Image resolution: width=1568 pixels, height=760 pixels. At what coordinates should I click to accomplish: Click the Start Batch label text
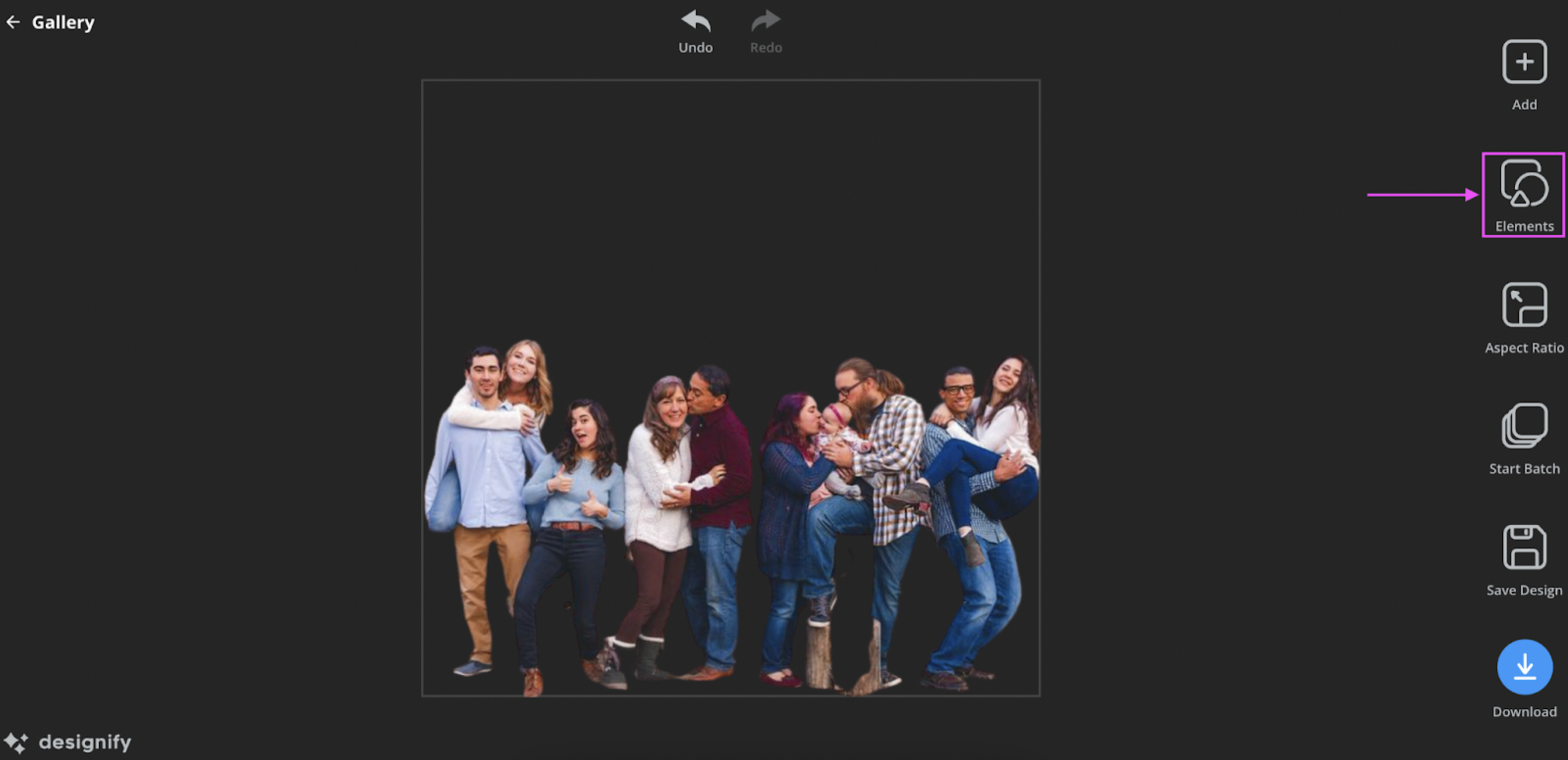(x=1524, y=469)
